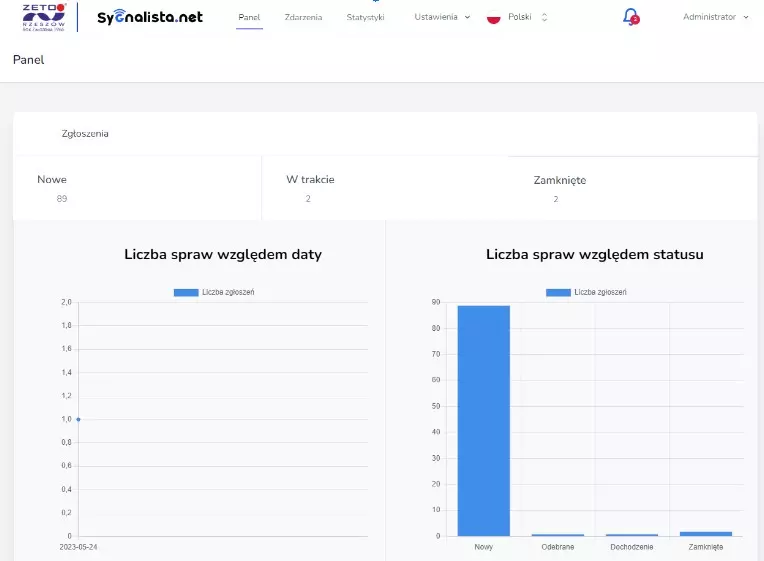Click the Nowe reports card

(137, 188)
